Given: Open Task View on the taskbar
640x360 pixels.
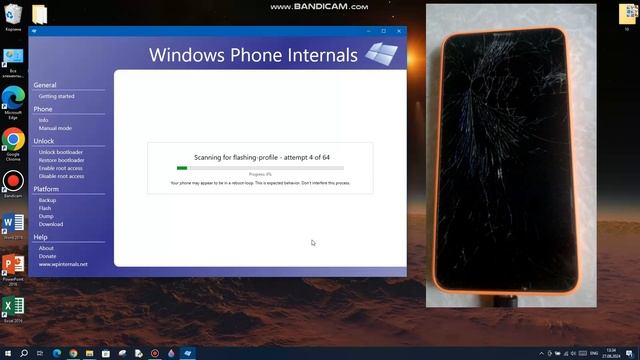Looking at the screenshot, I should point(40,353).
